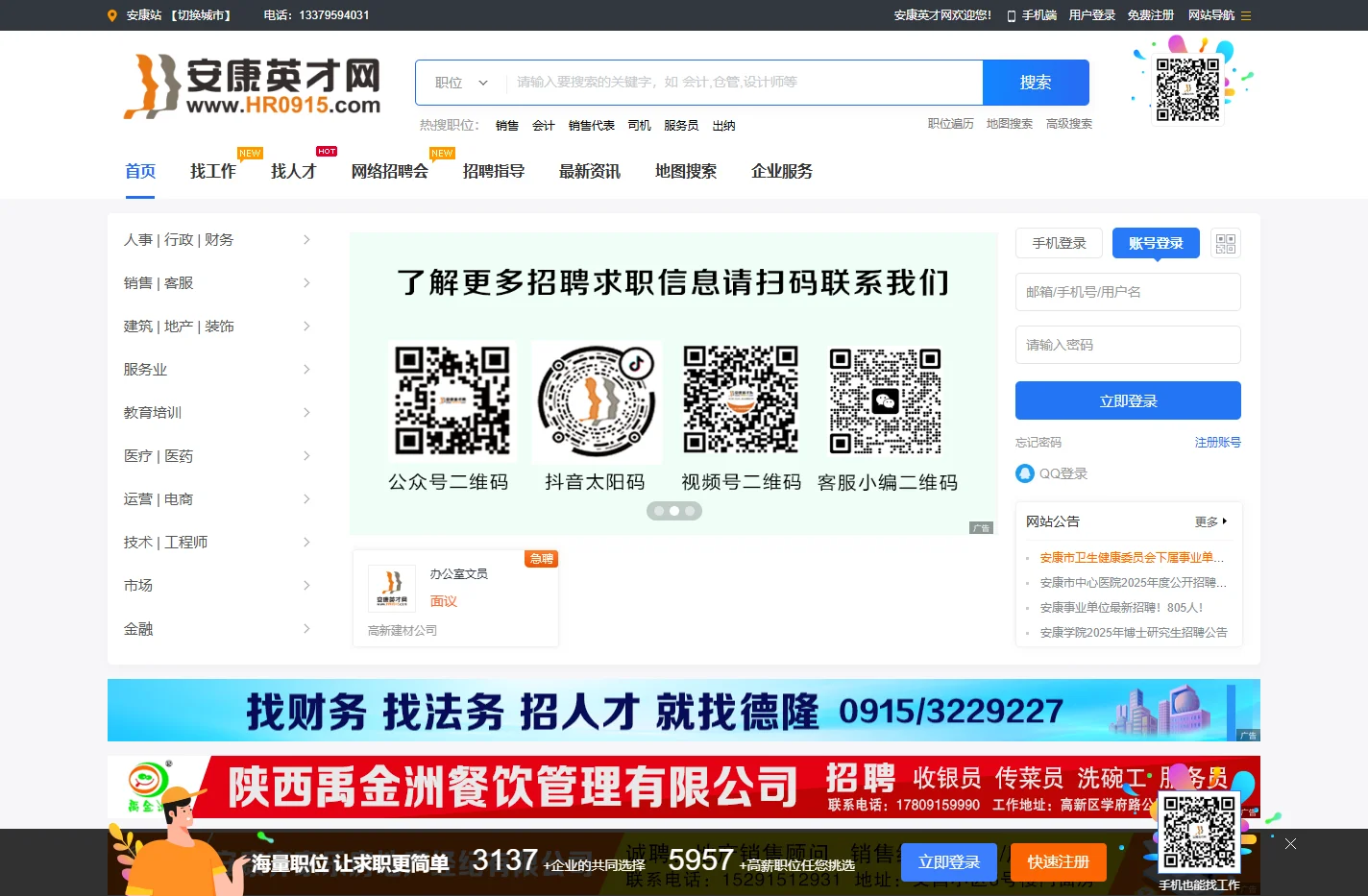Image resolution: width=1368 pixels, height=896 pixels.
Task: Expand the 建筑 | 地产 | 装饰 category
Action: pos(217,327)
